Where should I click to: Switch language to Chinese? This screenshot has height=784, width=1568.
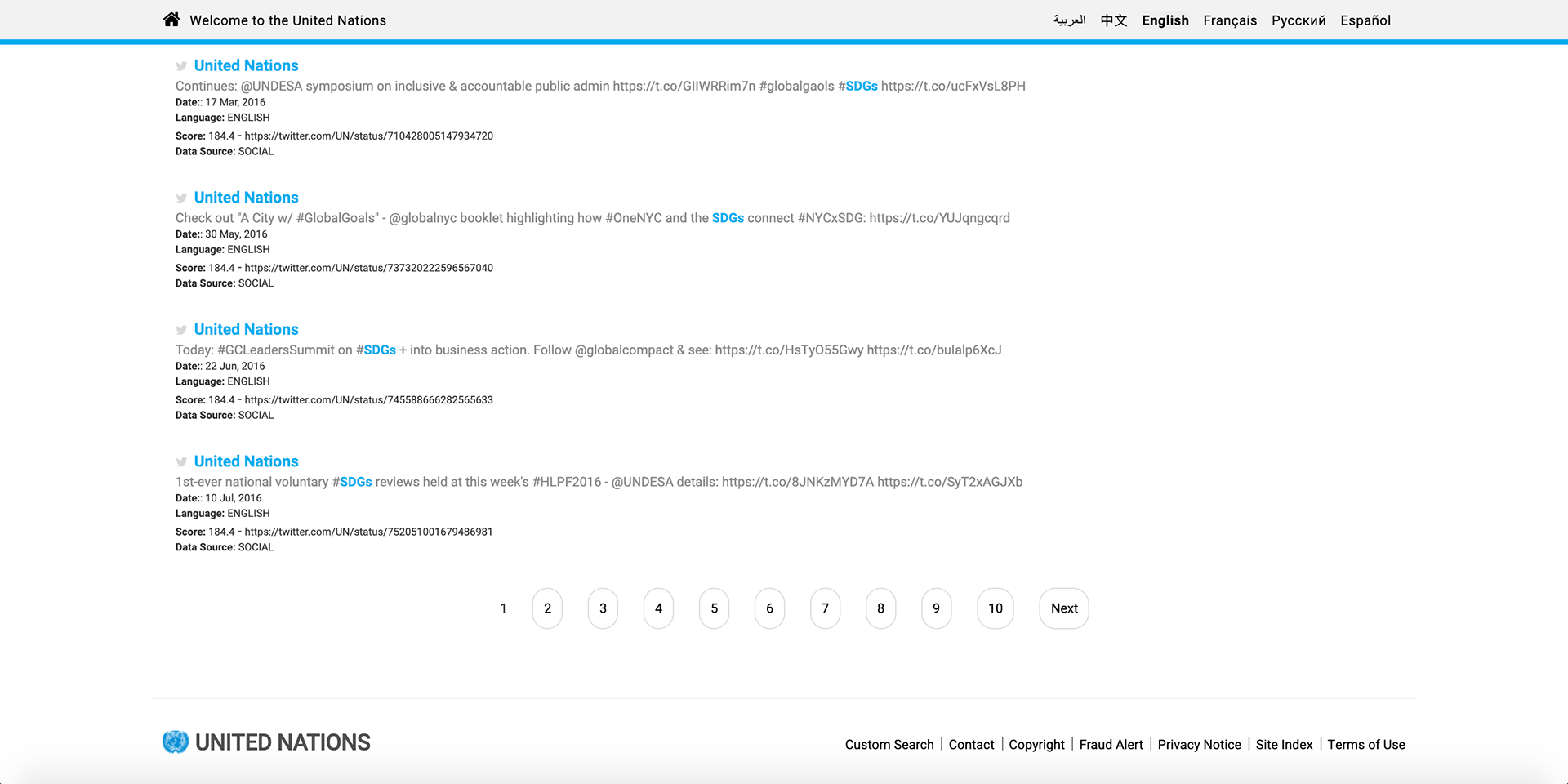point(1114,20)
